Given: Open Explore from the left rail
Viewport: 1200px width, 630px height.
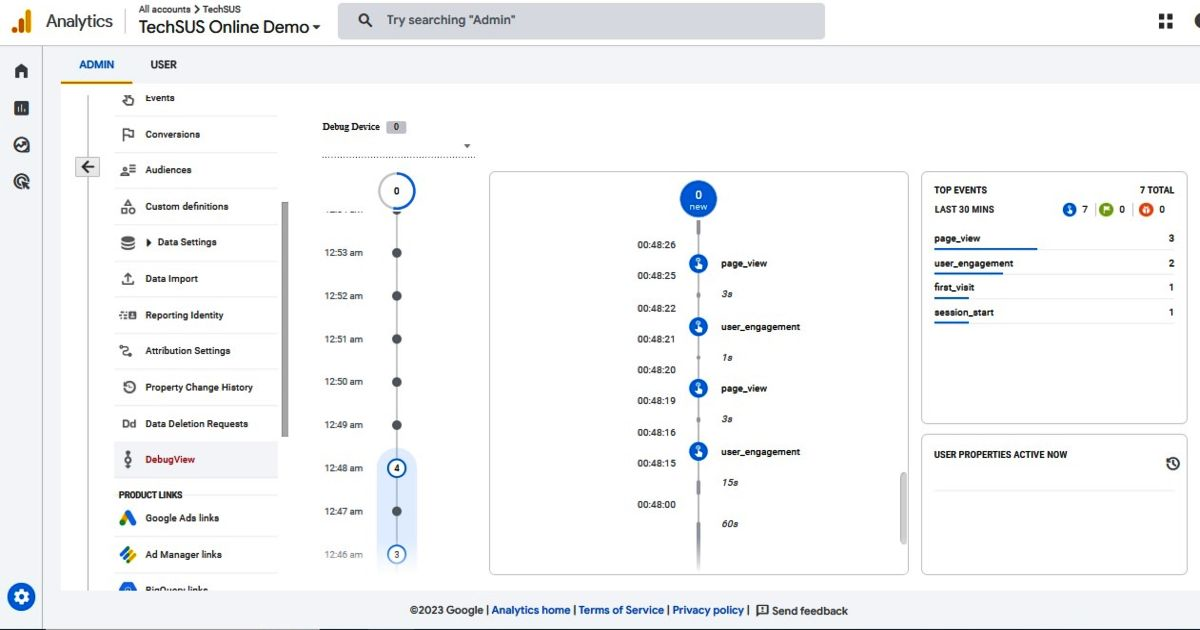Looking at the screenshot, I should [x=21, y=145].
